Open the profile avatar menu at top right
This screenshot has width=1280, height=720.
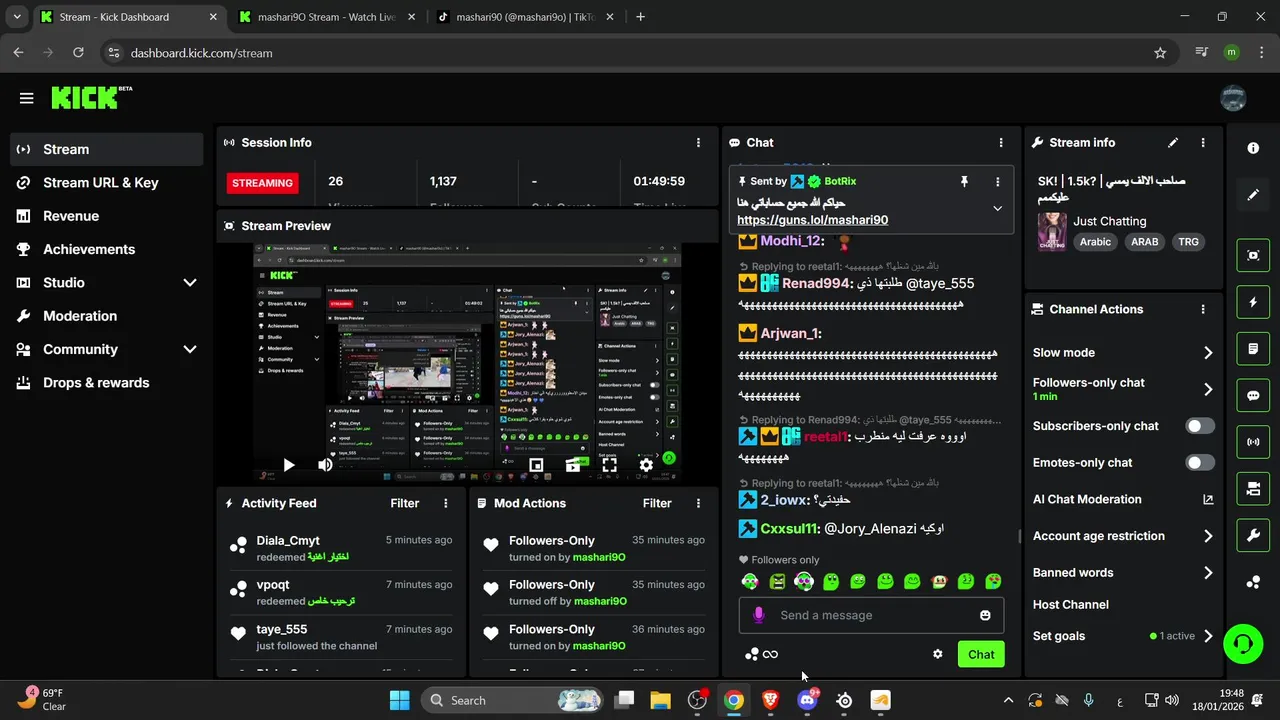coord(1233,98)
